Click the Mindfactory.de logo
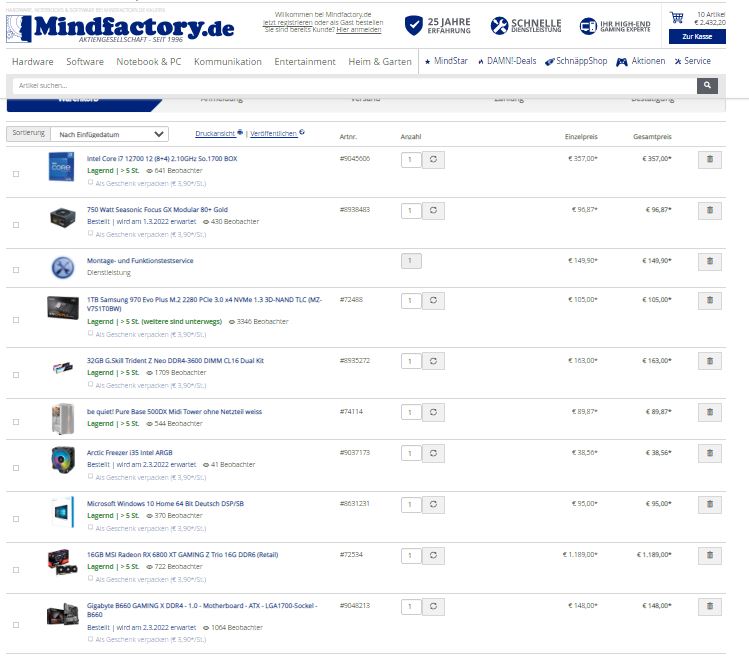Screen dimensions: 749x657 pyautogui.click(x=120, y=28)
